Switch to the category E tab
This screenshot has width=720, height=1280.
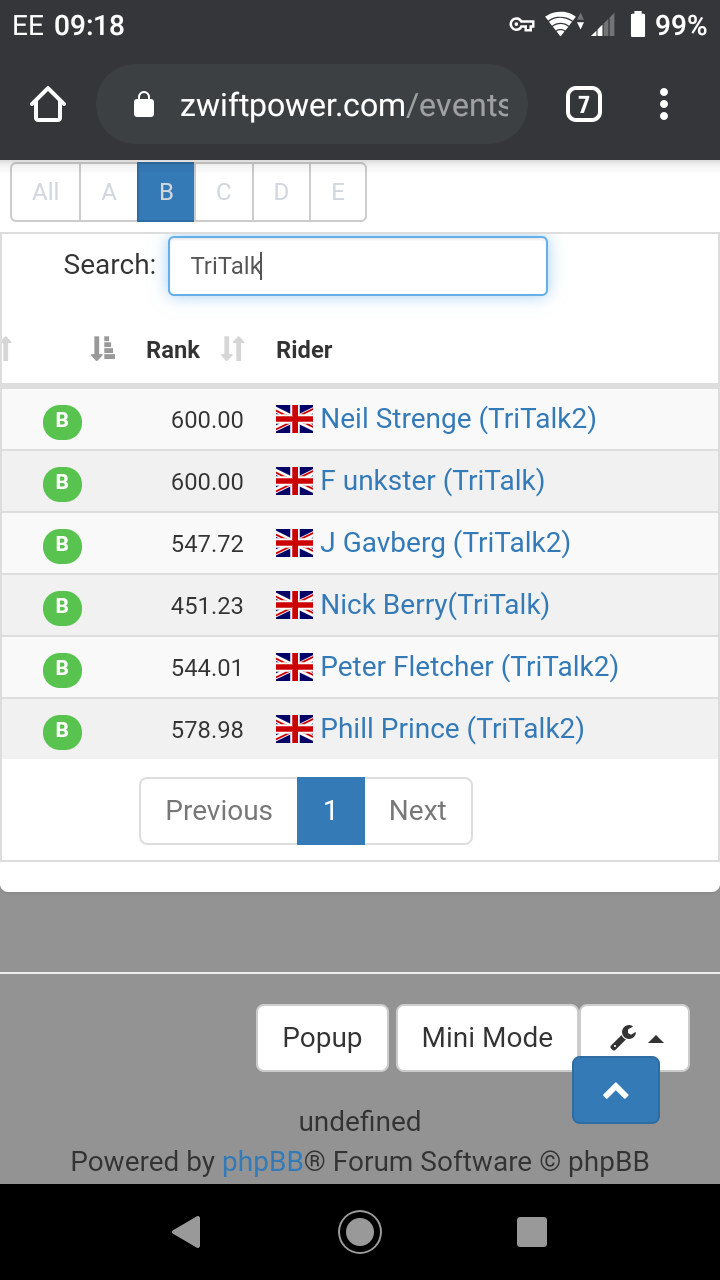point(338,192)
